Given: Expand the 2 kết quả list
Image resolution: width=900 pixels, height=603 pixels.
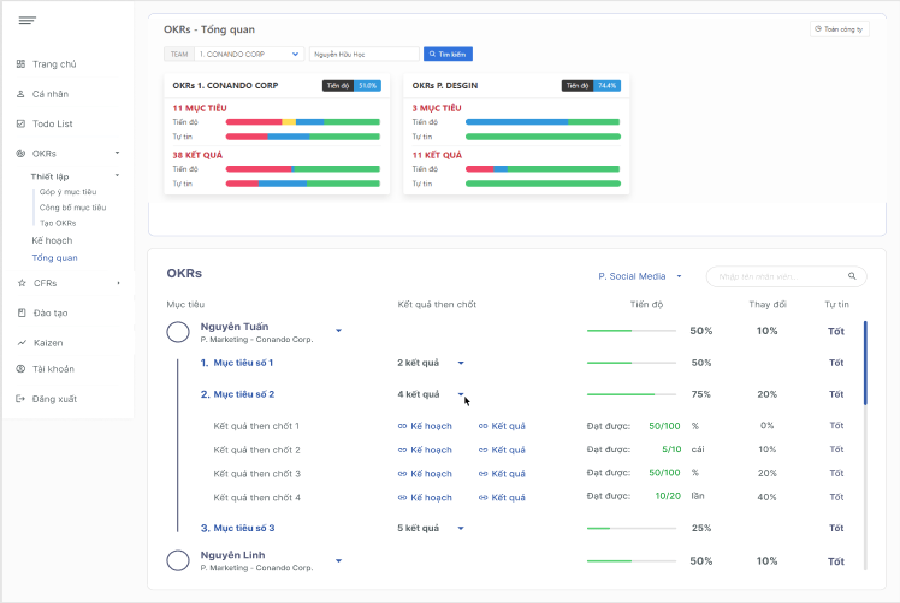Looking at the screenshot, I should (461, 363).
